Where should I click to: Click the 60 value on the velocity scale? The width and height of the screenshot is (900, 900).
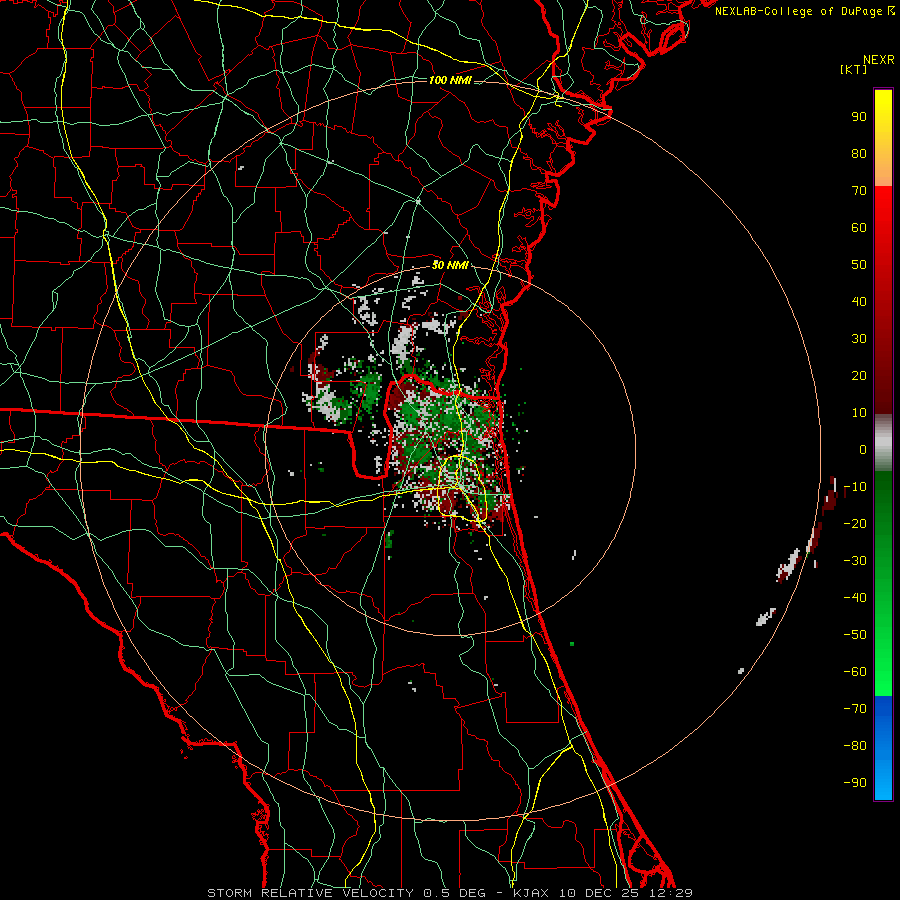[x=859, y=227]
